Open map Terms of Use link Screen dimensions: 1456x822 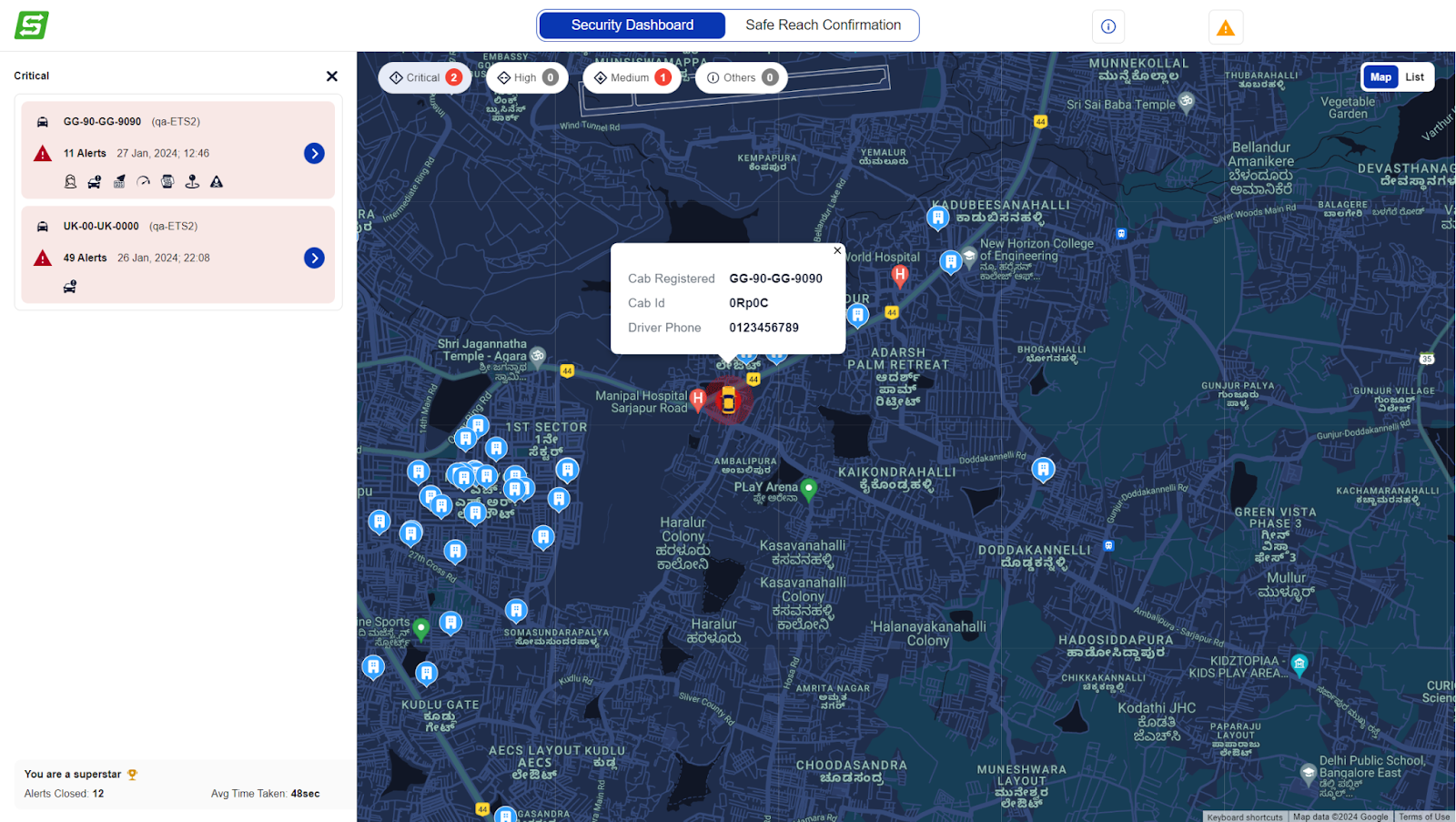1424,817
